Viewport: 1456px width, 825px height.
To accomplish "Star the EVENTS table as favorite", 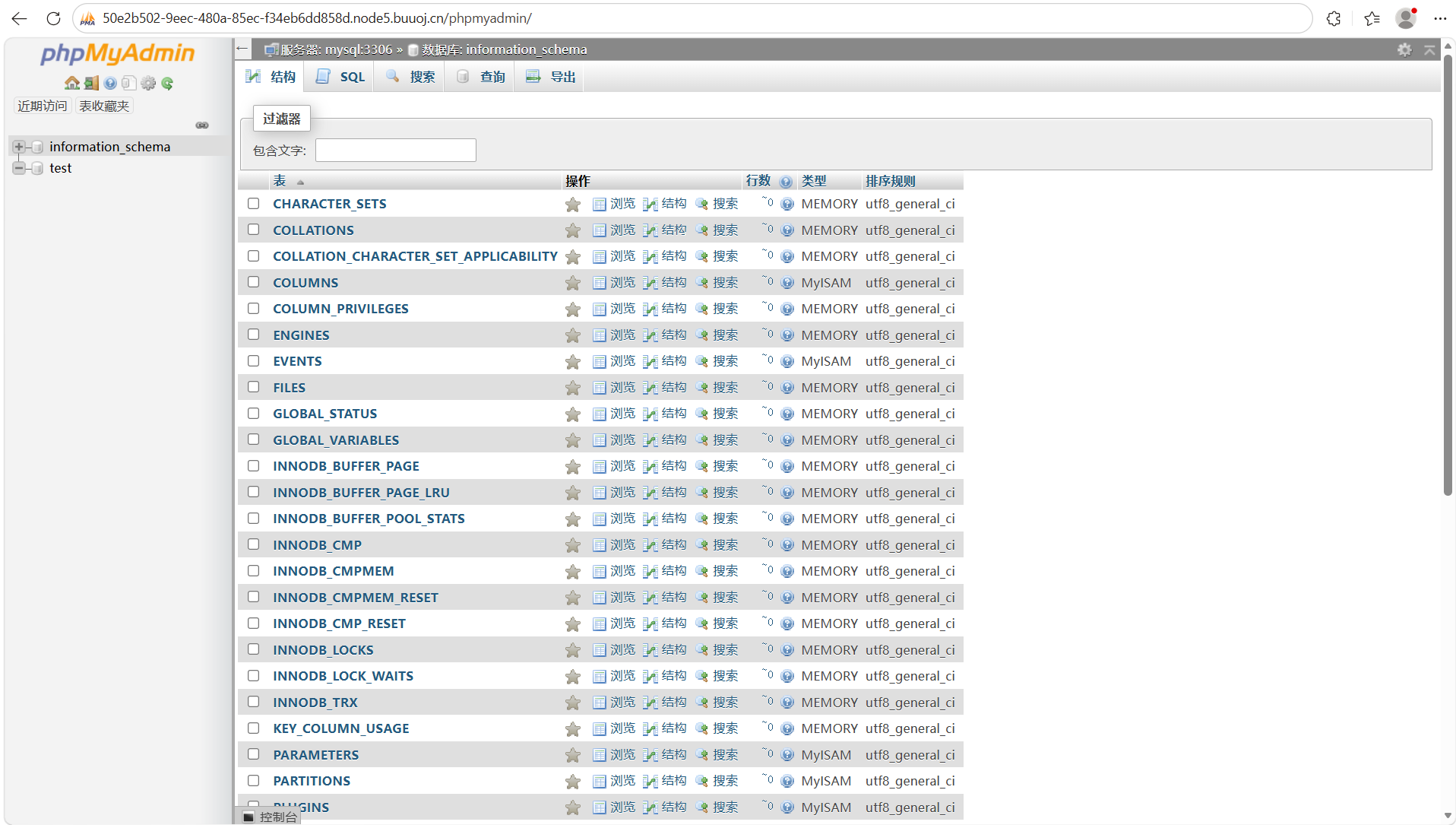I will click(573, 362).
